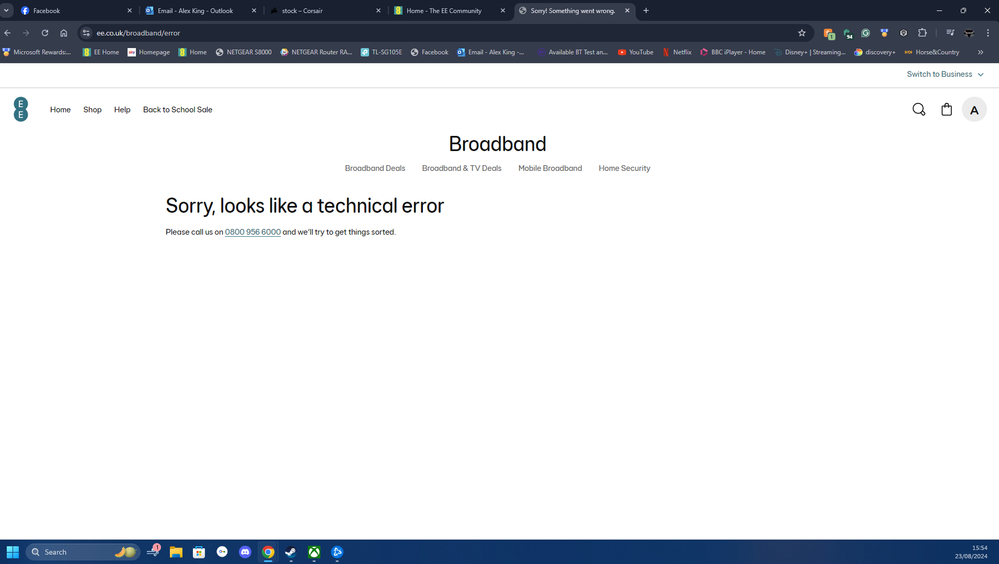Bookmark this page with the star icon
This screenshot has height=564, width=999.
[x=801, y=33]
